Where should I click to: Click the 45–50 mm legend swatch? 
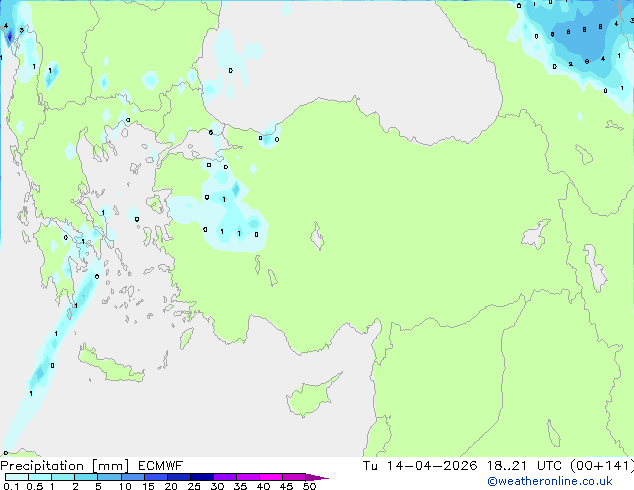(x=294, y=477)
